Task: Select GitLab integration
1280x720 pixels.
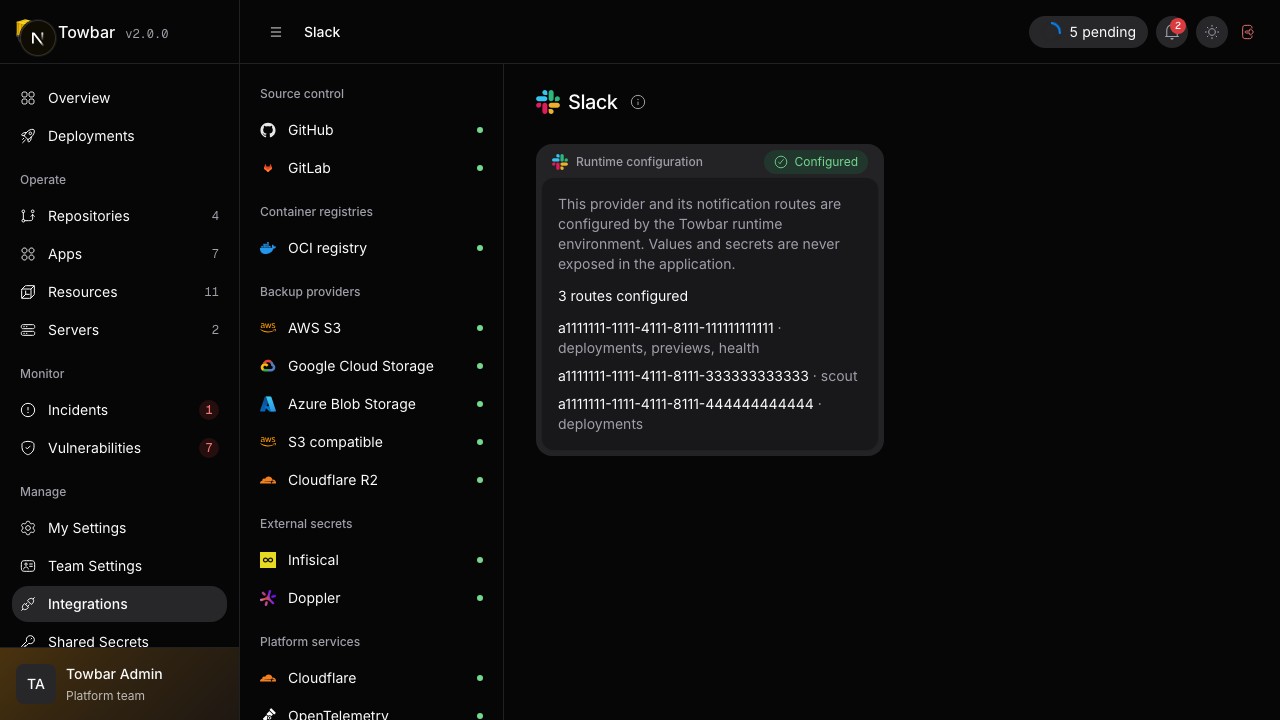Action: tap(371, 168)
